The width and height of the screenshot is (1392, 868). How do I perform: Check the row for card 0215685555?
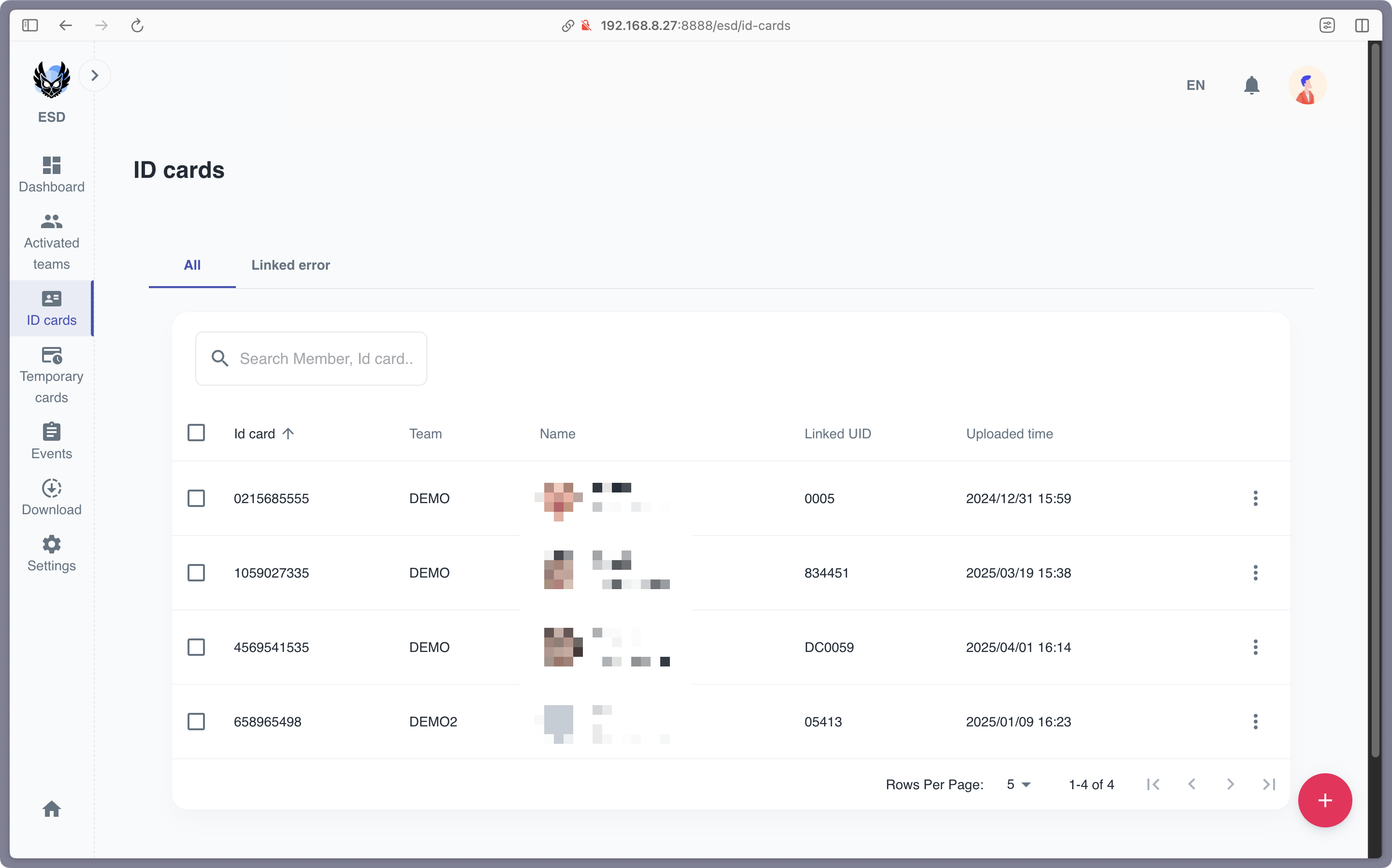tap(196, 498)
